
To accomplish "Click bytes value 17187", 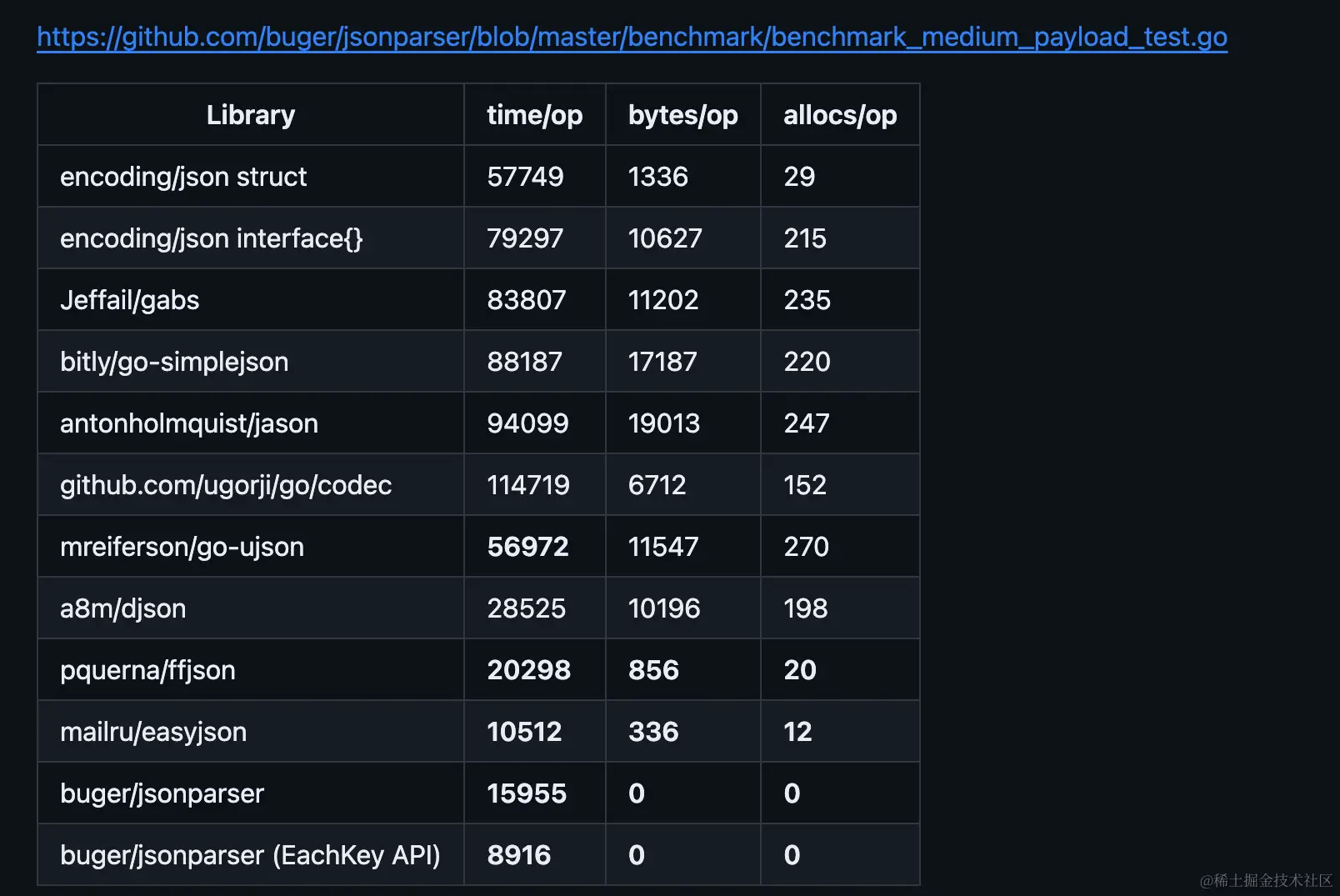I will coord(662,362).
